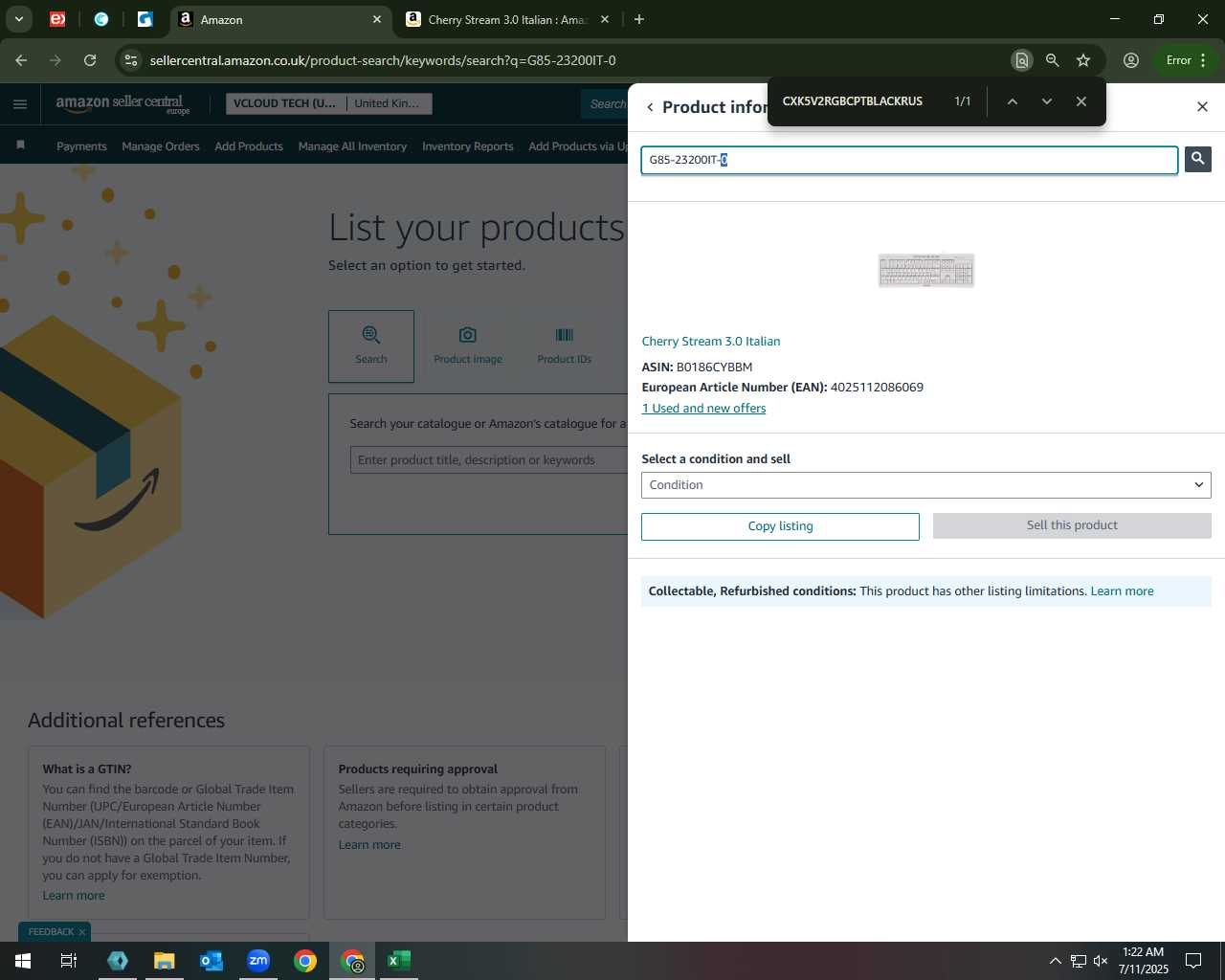
Task: Click Learn more about listing limitations
Action: coord(1122,591)
